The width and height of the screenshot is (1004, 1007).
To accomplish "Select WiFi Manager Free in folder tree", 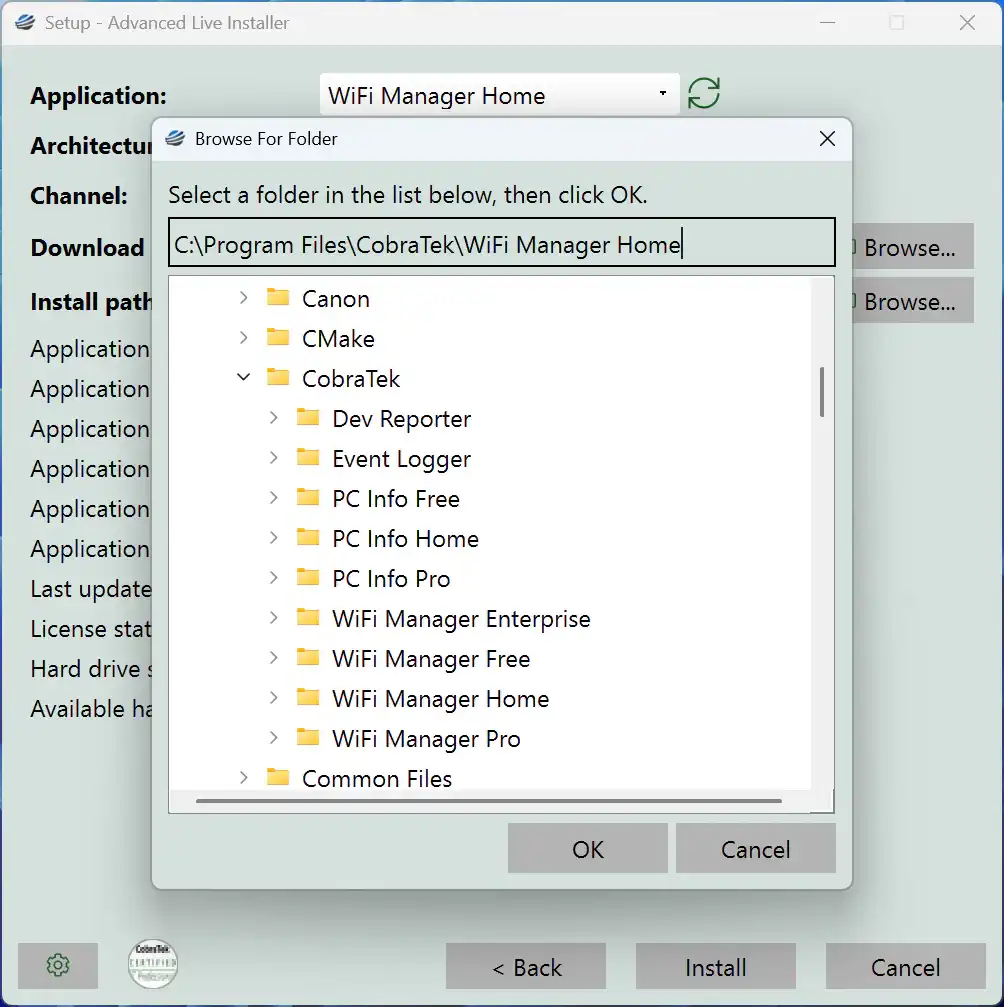I will coord(431,659).
